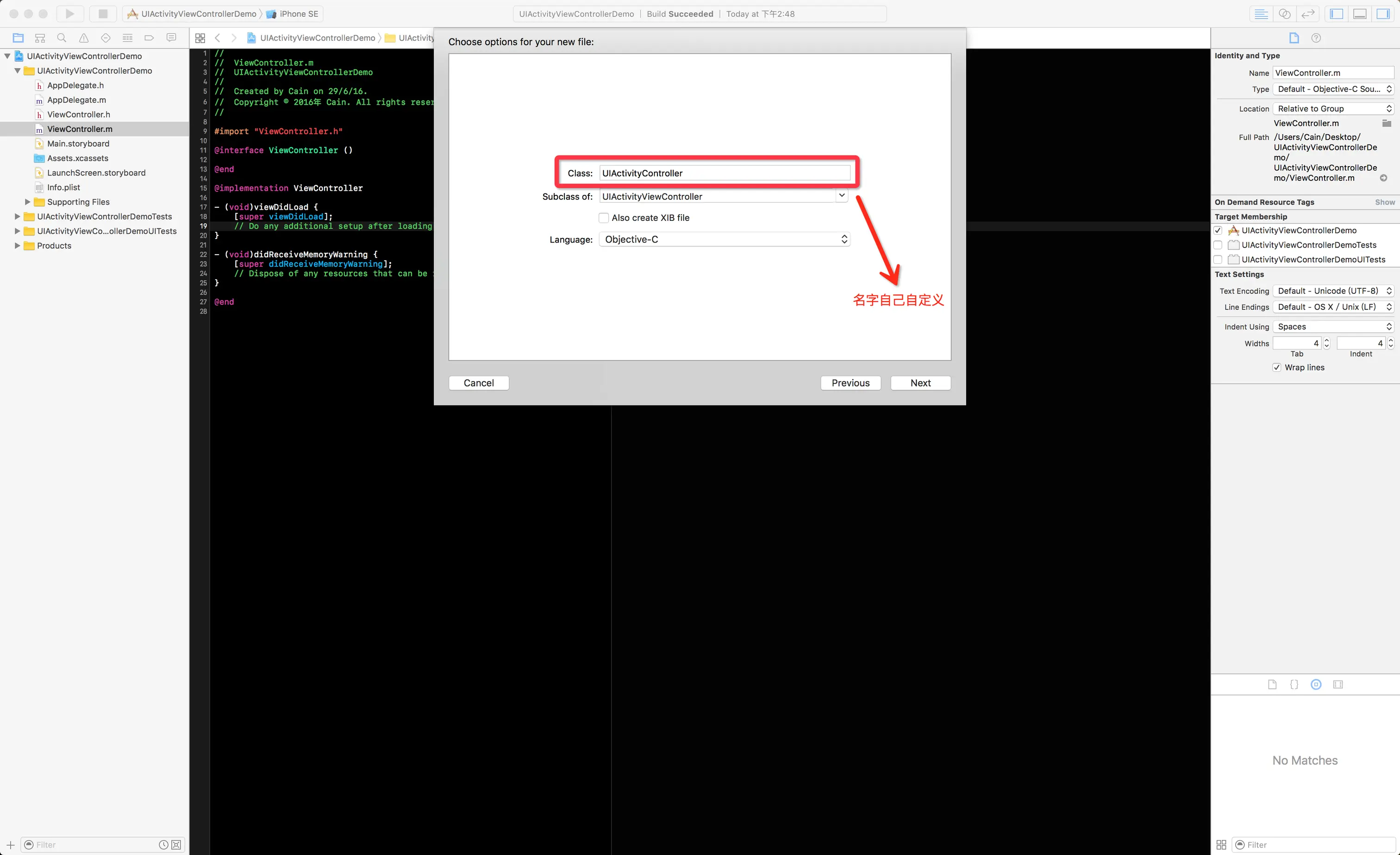Image resolution: width=1400 pixels, height=855 pixels.
Task: Open the Quick Help inspector
Action: (x=1316, y=38)
